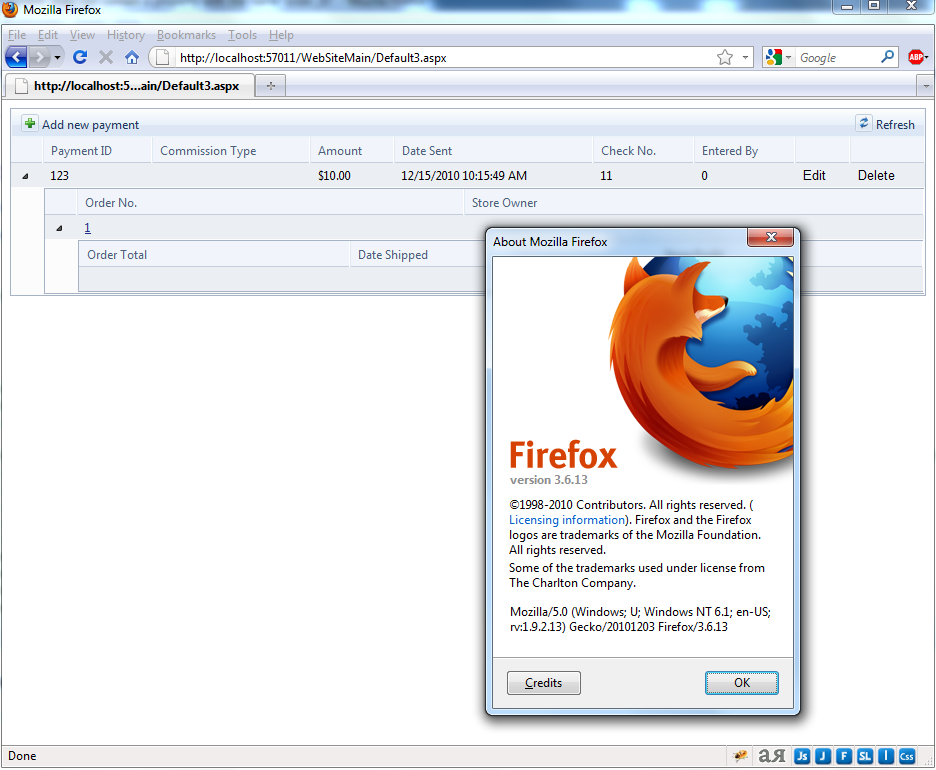The width and height of the screenshot is (936, 770).
Task: Click the Done status bar text
Action: [22, 756]
